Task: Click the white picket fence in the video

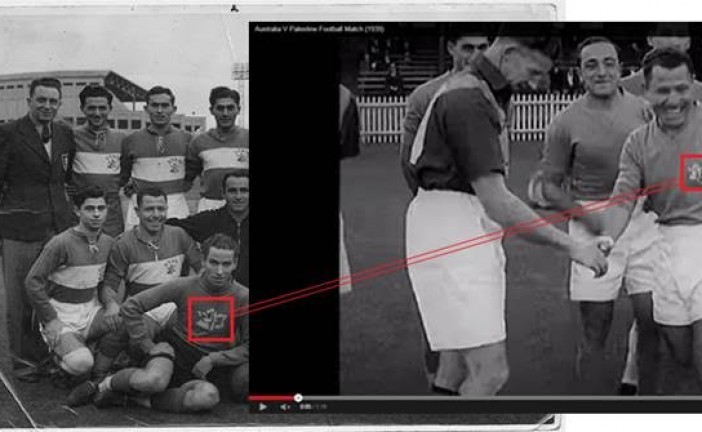Action: click(x=380, y=118)
